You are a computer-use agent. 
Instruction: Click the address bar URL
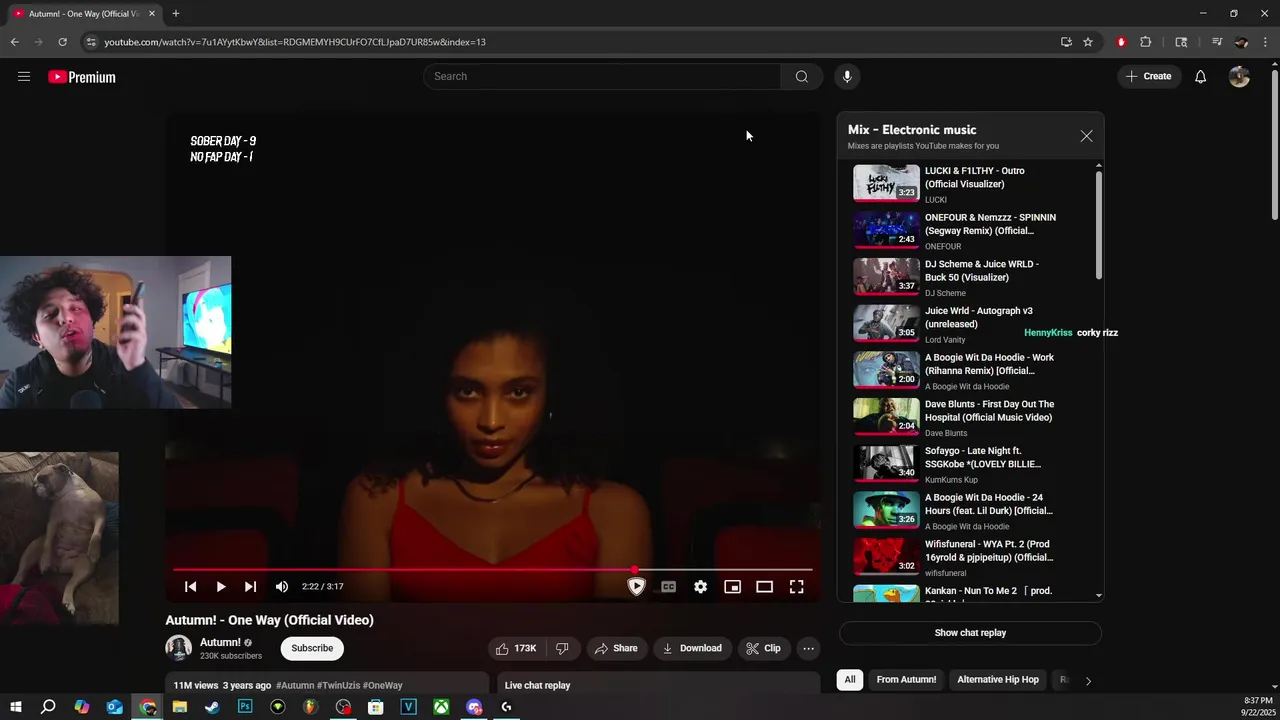[295, 42]
